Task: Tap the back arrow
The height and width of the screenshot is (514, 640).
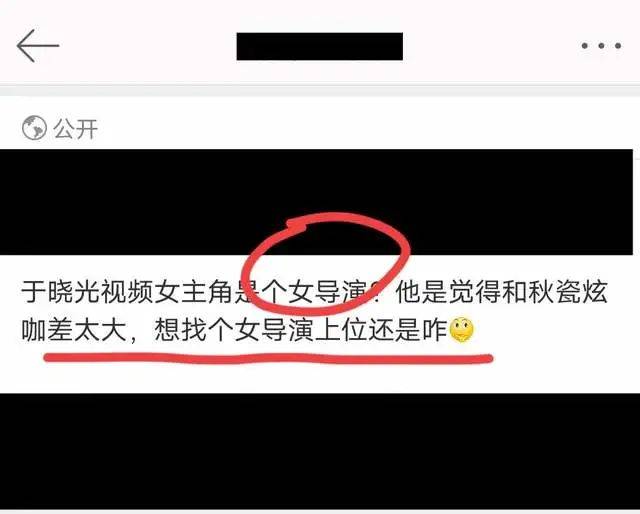Action: point(38,45)
